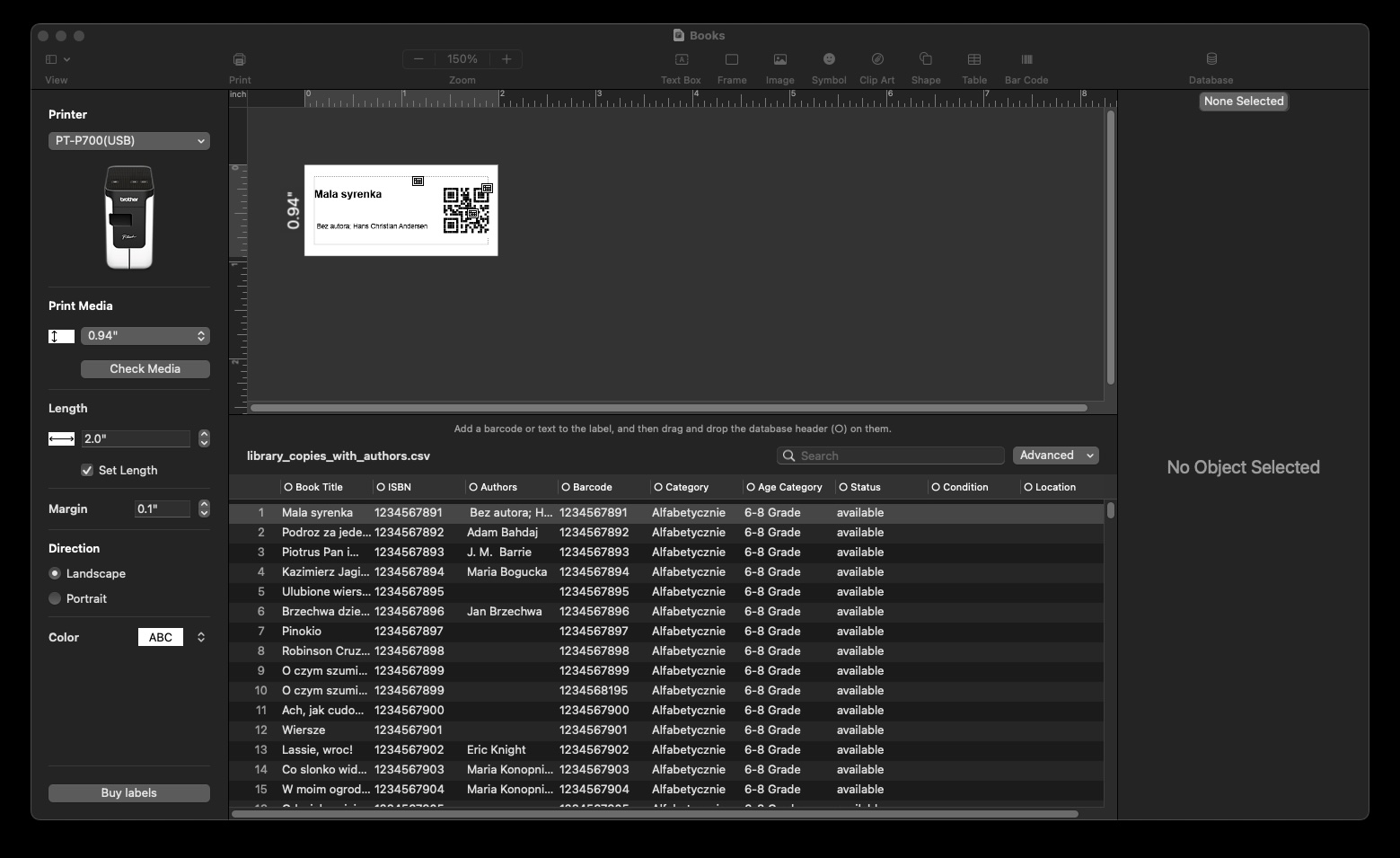Image resolution: width=1400 pixels, height=858 pixels.
Task: Select the author text line on the label
Action: coord(372,226)
